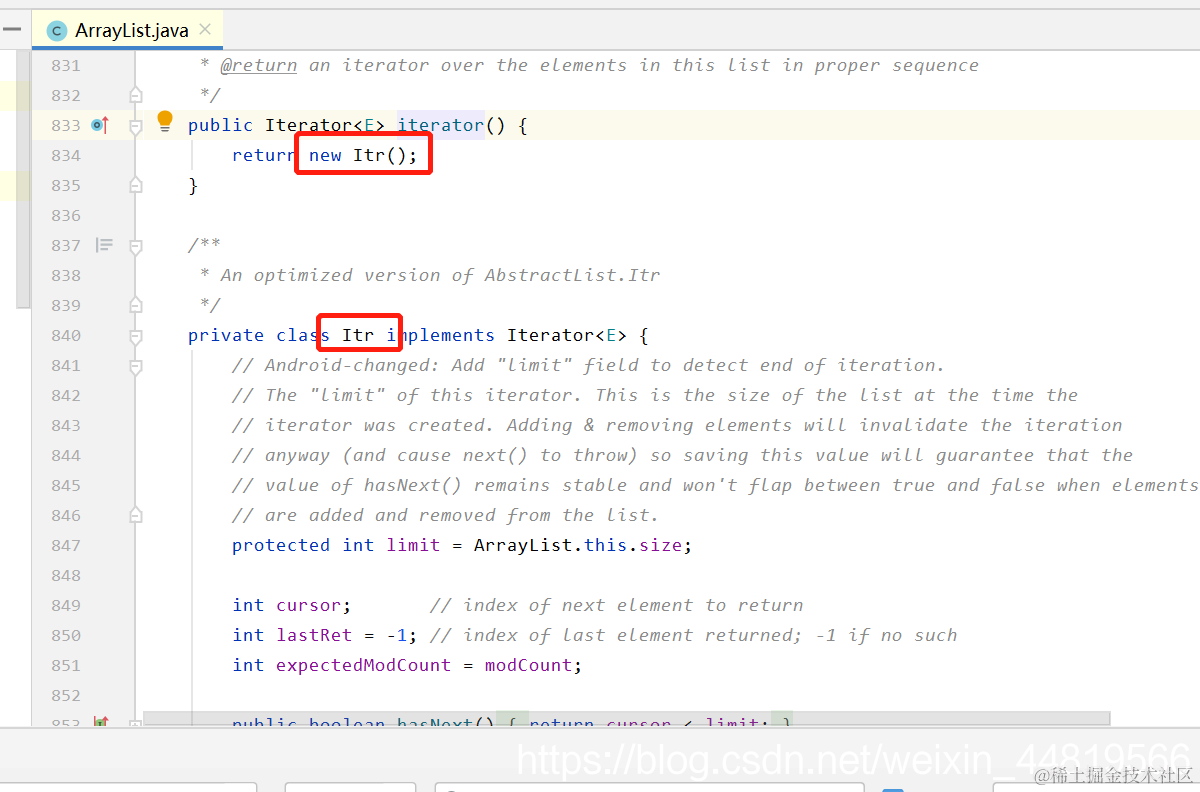The image size is (1200, 792).
Task: Click the gutter marker icon on line 853
Action: [100, 722]
